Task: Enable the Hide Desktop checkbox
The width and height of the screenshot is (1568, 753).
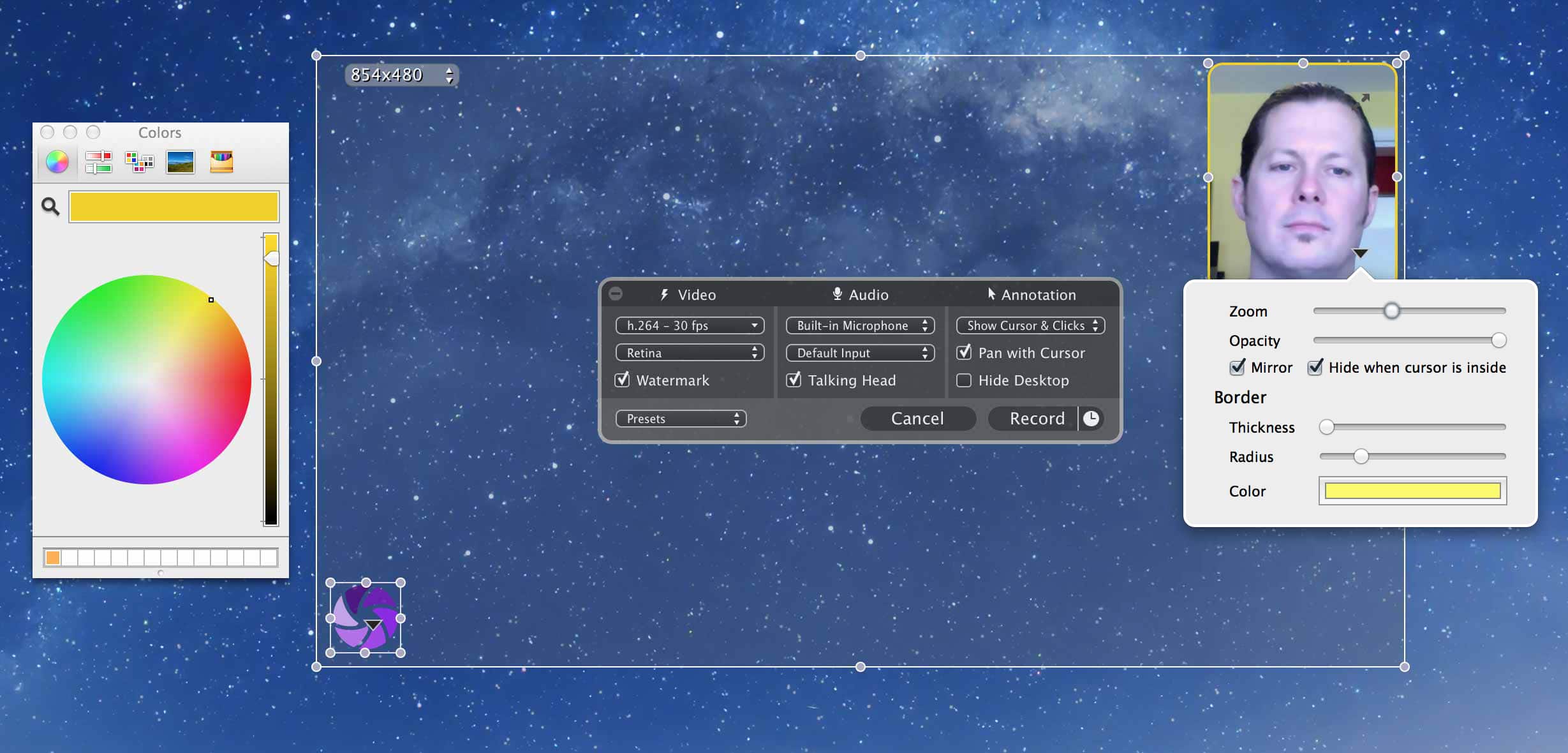Action: tap(964, 380)
